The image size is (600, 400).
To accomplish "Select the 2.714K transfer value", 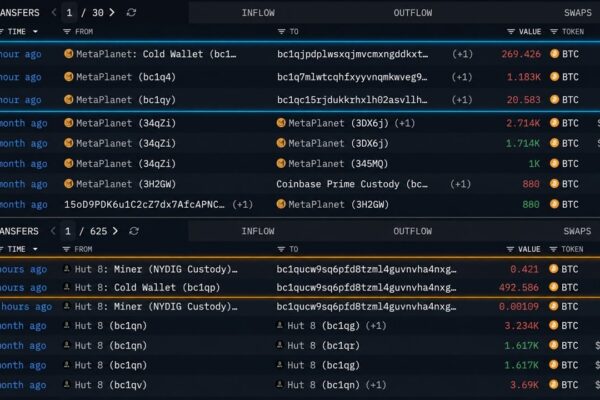I will pyautogui.click(x=523, y=123).
